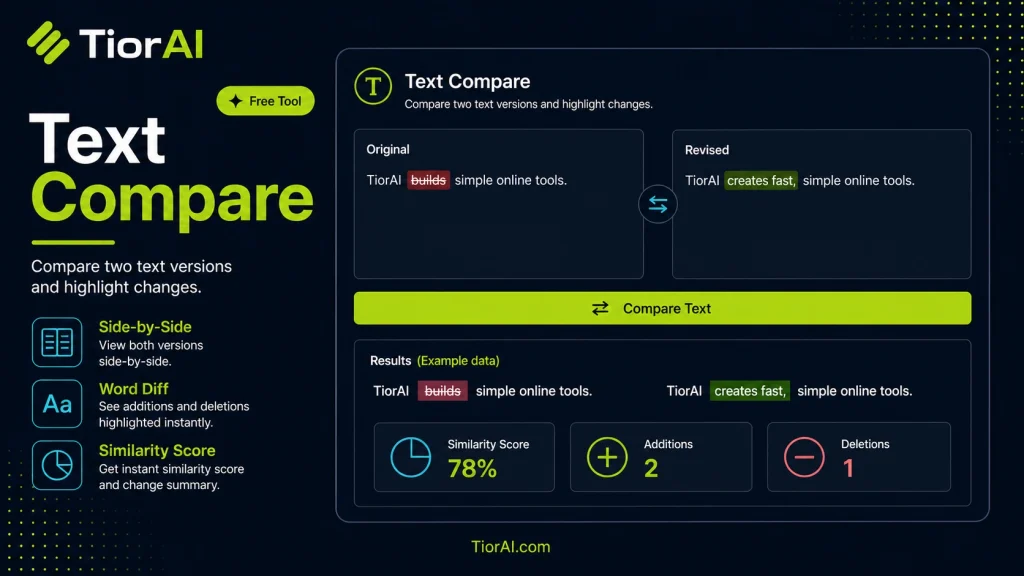Click the "(Example data)" label
Screen dimensions: 1024x576
pyautogui.click(x=458, y=360)
